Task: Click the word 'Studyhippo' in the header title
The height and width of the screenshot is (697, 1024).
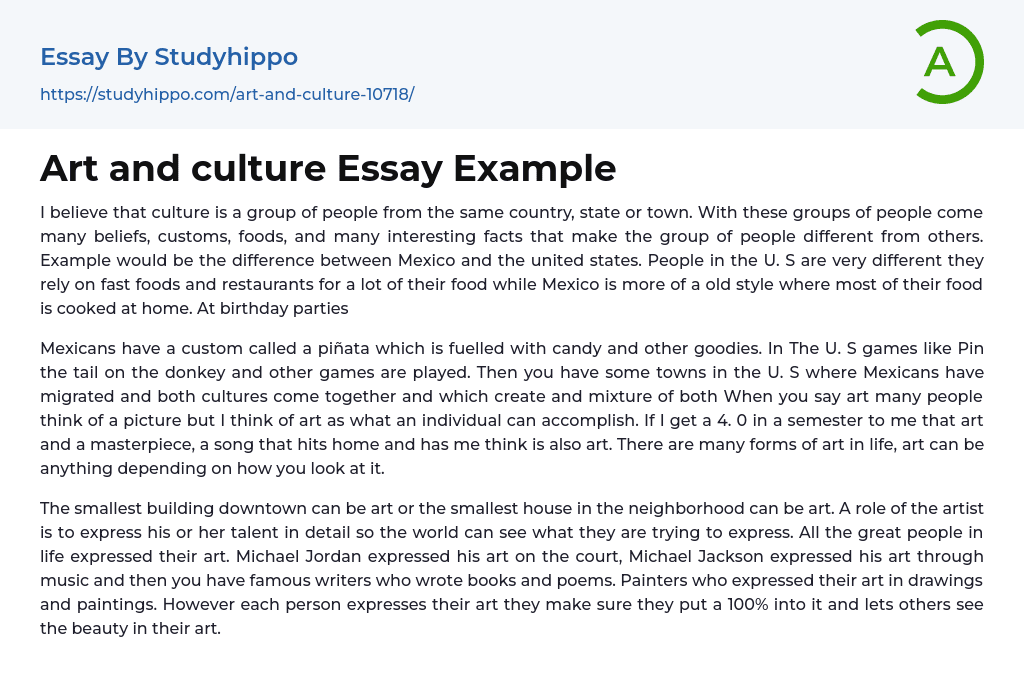Action: [226, 57]
